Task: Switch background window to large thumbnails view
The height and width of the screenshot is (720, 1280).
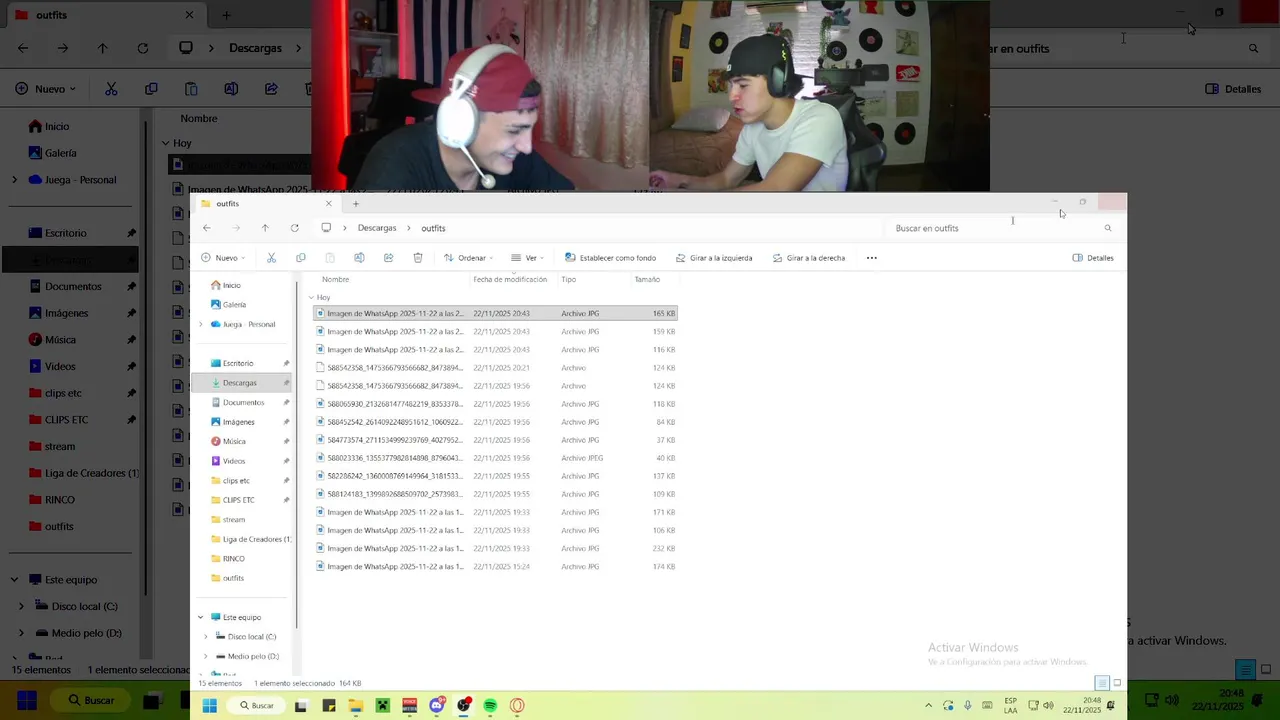Action: tap(1266, 670)
